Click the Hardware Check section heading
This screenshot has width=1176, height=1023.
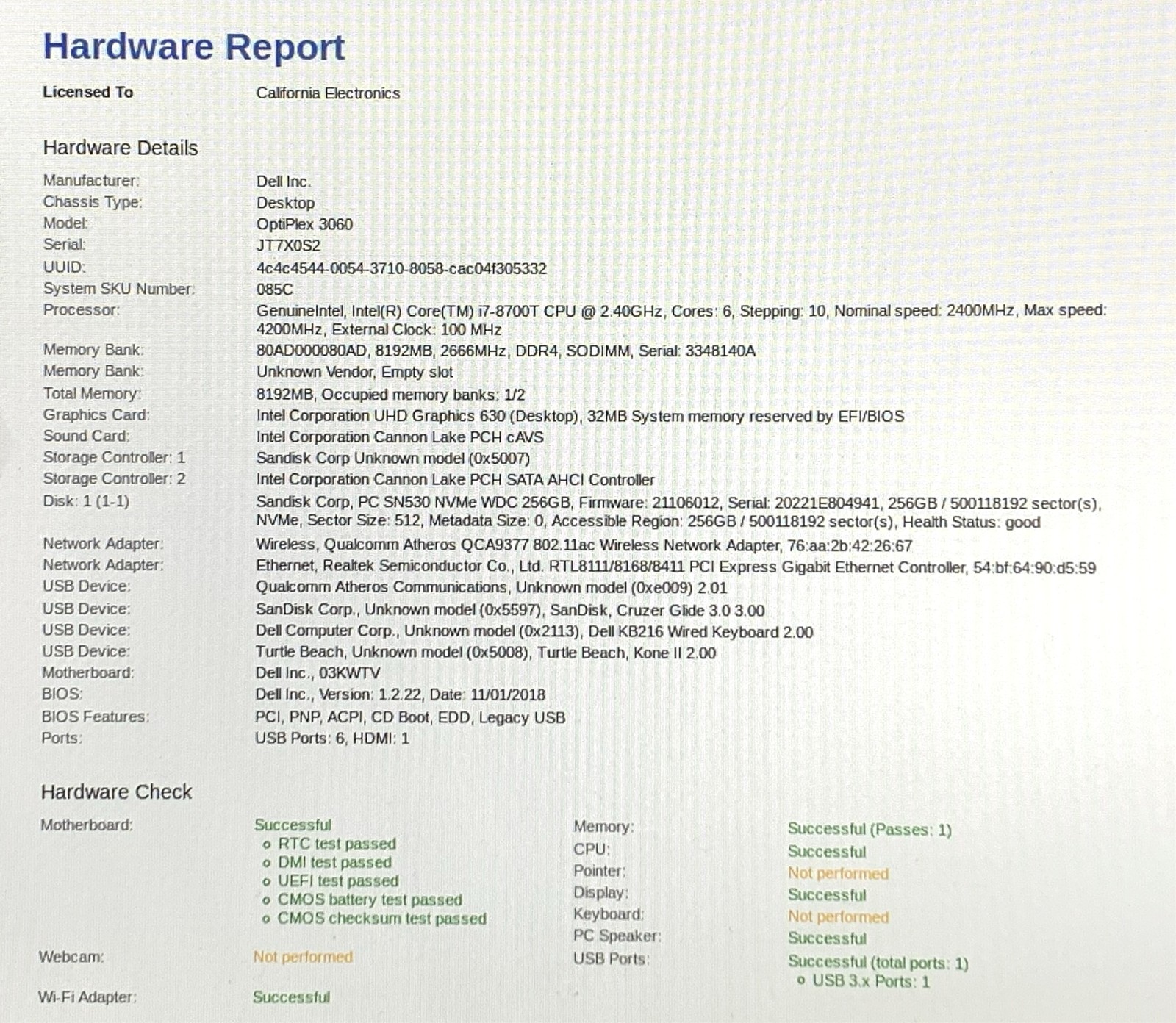[116, 792]
